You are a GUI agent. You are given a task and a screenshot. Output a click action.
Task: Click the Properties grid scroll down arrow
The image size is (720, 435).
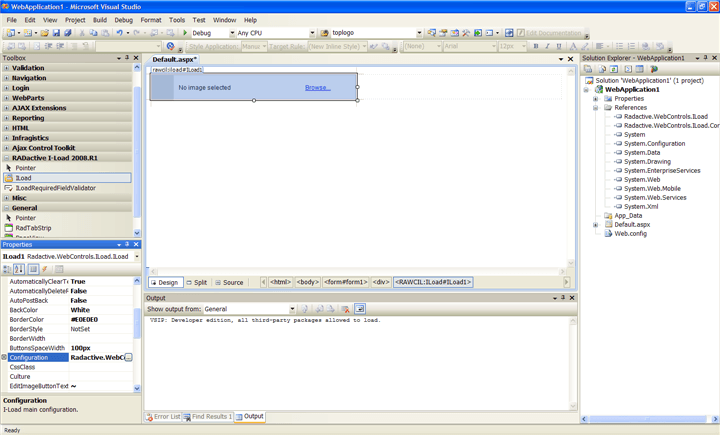coord(137,388)
